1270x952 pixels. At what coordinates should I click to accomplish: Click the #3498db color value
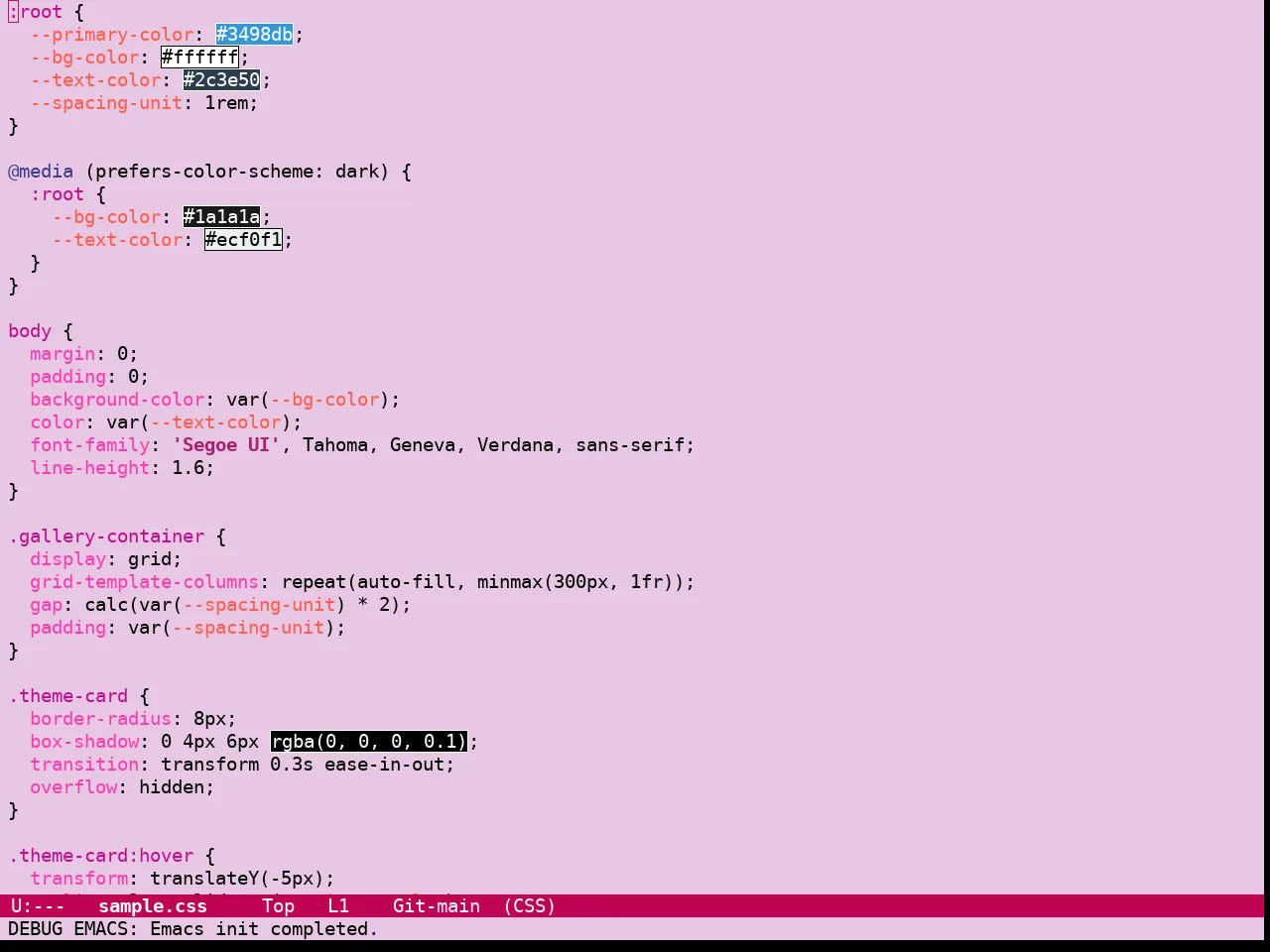[255, 35]
